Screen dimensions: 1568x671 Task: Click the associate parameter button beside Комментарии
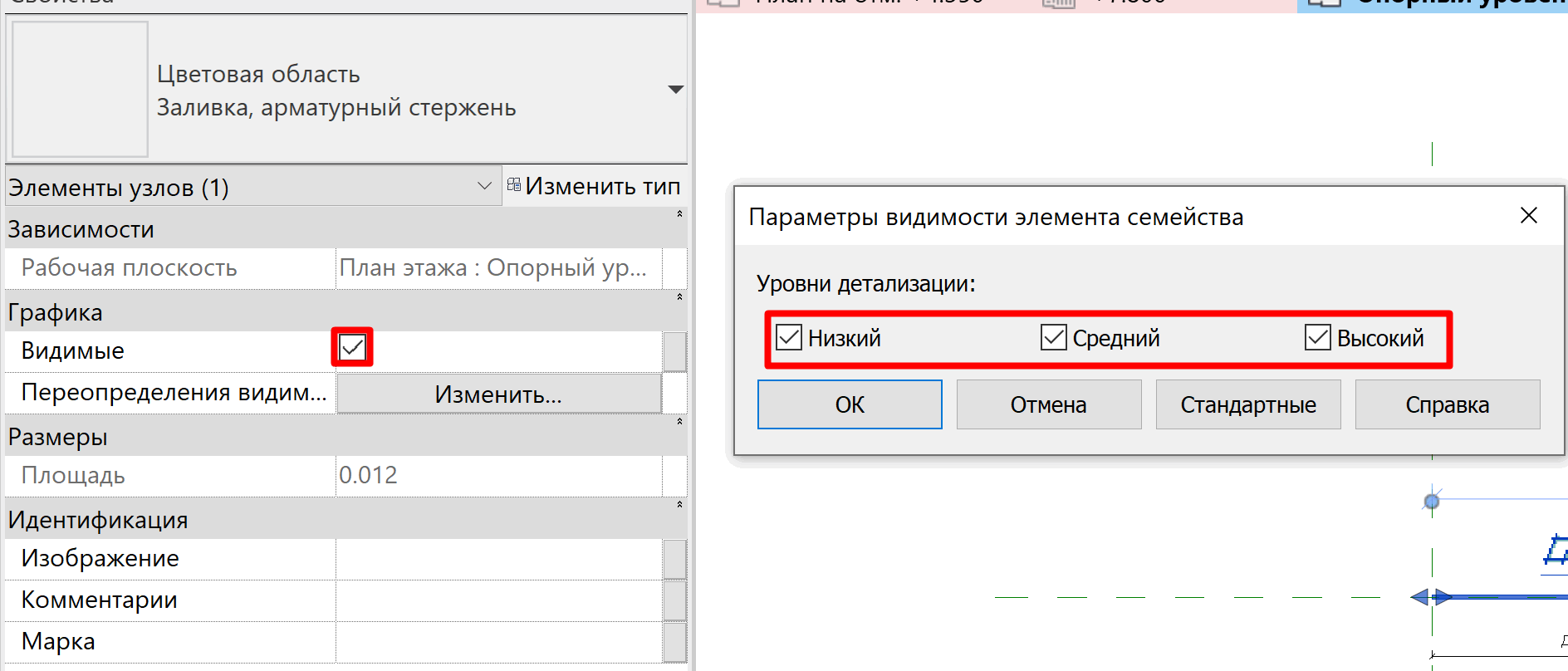(674, 600)
